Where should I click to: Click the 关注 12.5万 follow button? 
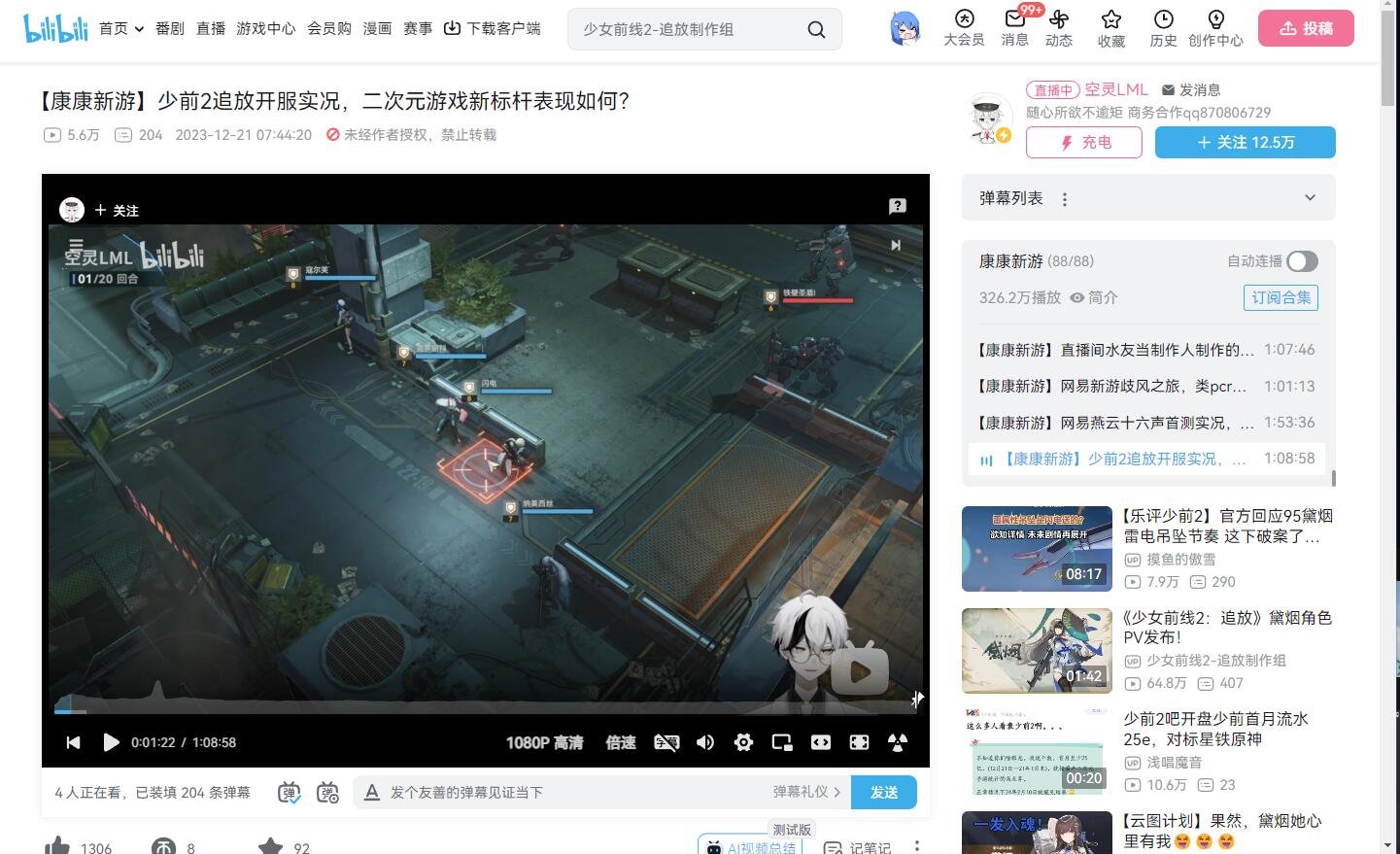coord(1245,142)
